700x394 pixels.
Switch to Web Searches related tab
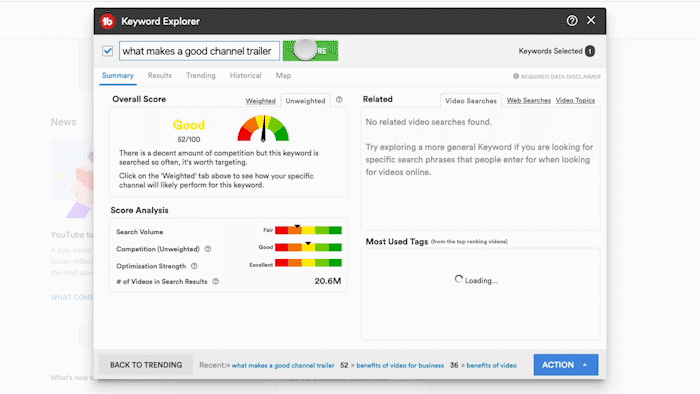[x=529, y=100]
